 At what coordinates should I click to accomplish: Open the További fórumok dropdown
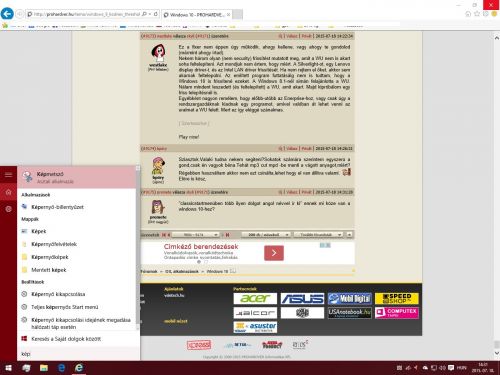(x=318, y=235)
